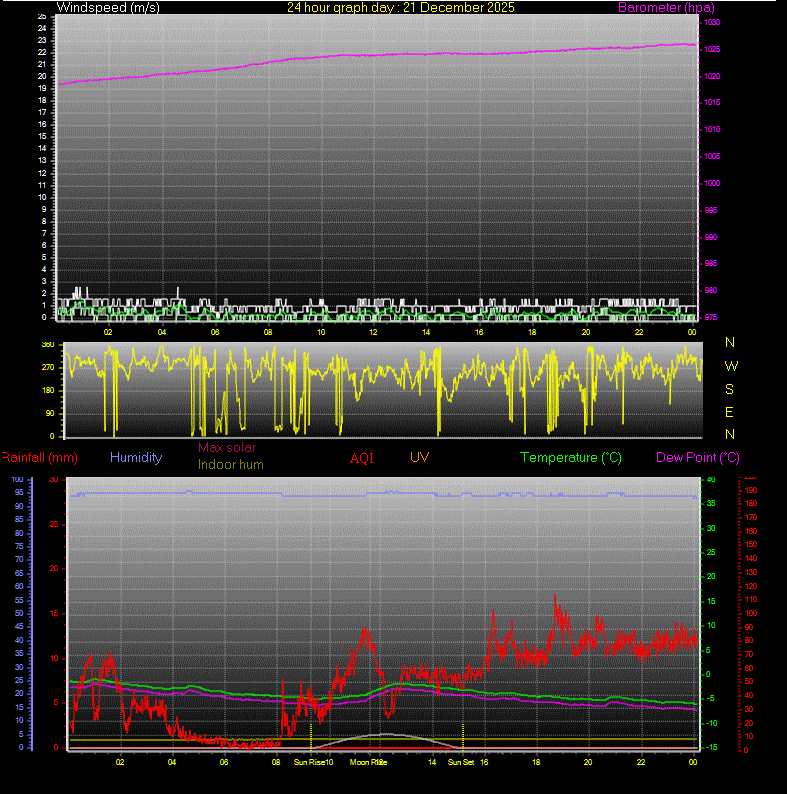Viewport: 787px width, 794px height.
Task: Click the 'Rainfall (mm)' legend label
Action: [40, 458]
